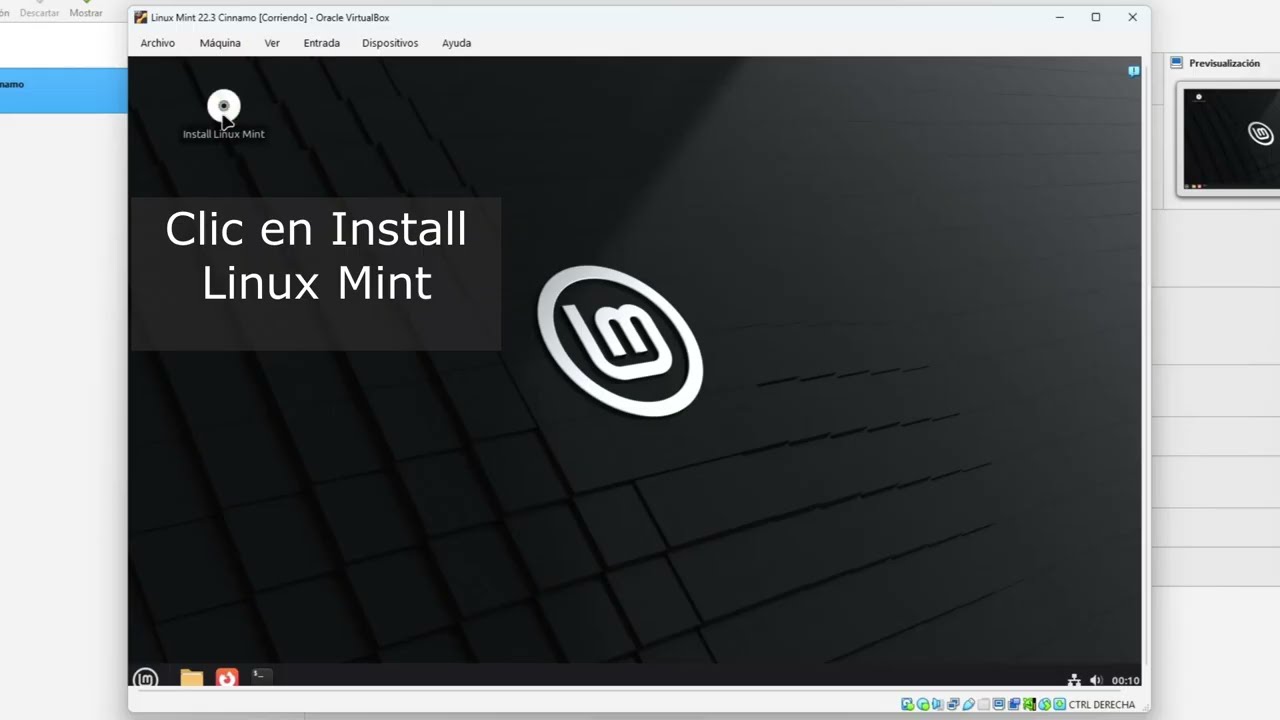Viewport: 1280px width, 720px height.
Task: Click the blue notification icon in VM corner
Action: point(1133,71)
